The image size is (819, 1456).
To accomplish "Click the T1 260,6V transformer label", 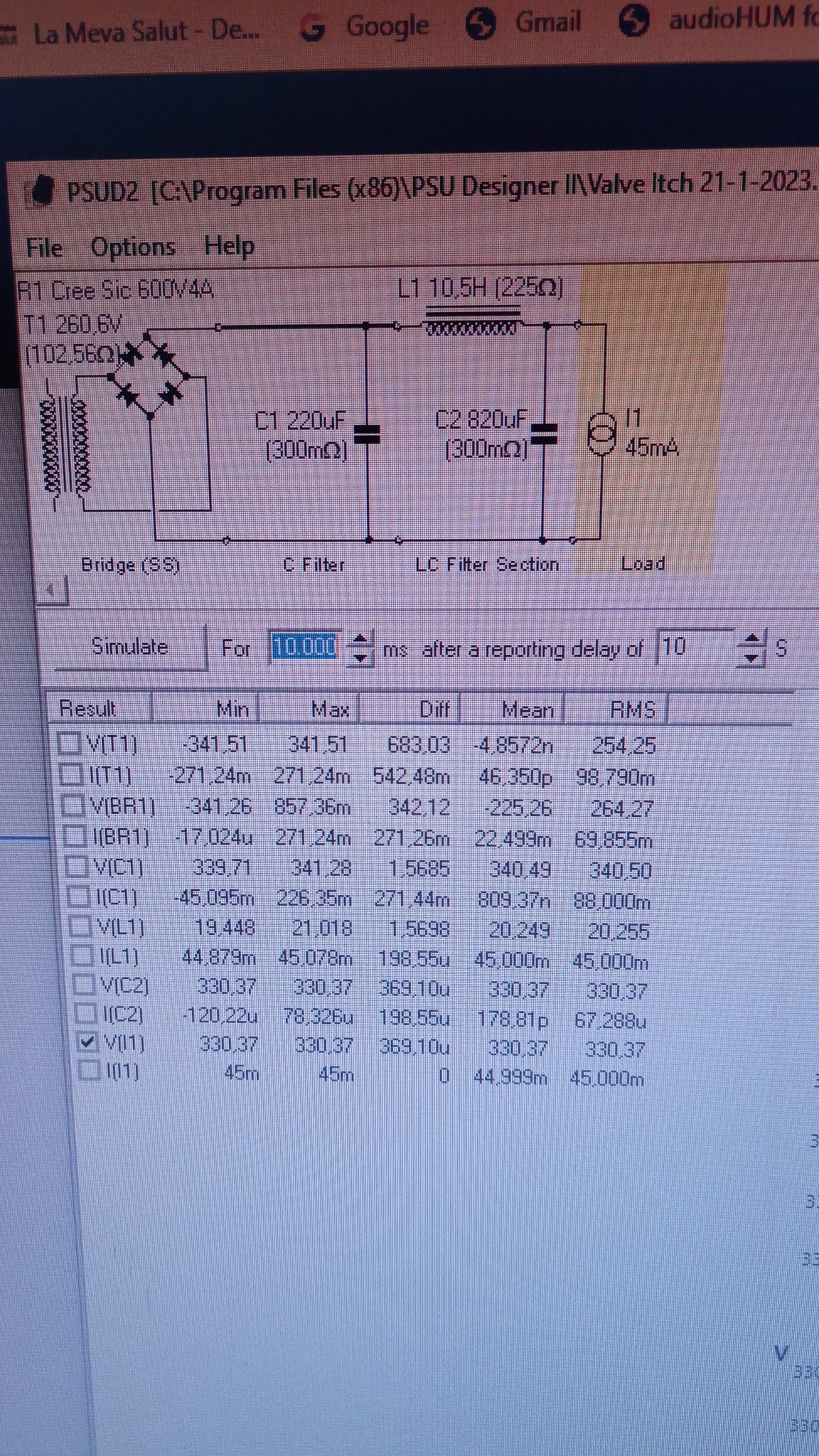I will tap(72, 325).
